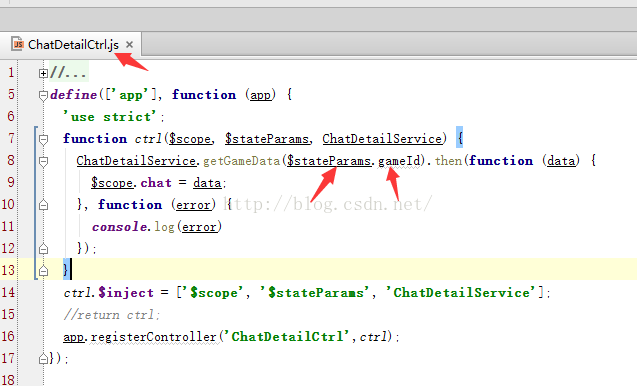Click line number 14 in the gutter
637x386 pixels.
pos(8,292)
